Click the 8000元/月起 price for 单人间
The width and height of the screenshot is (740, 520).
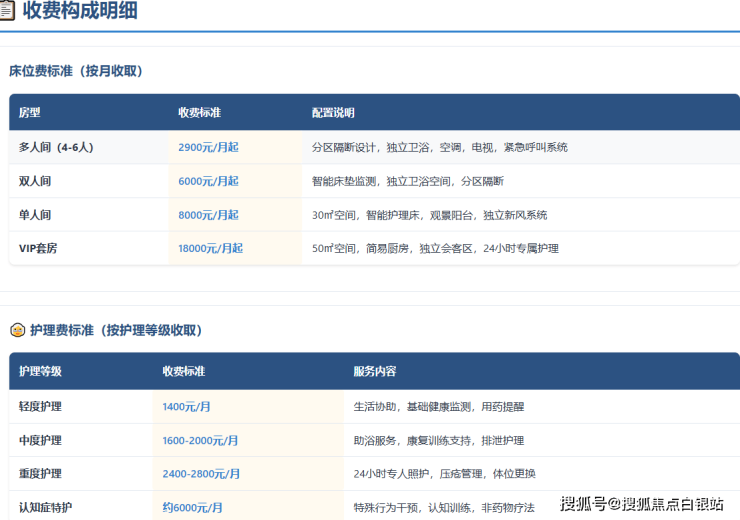click(208, 215)
